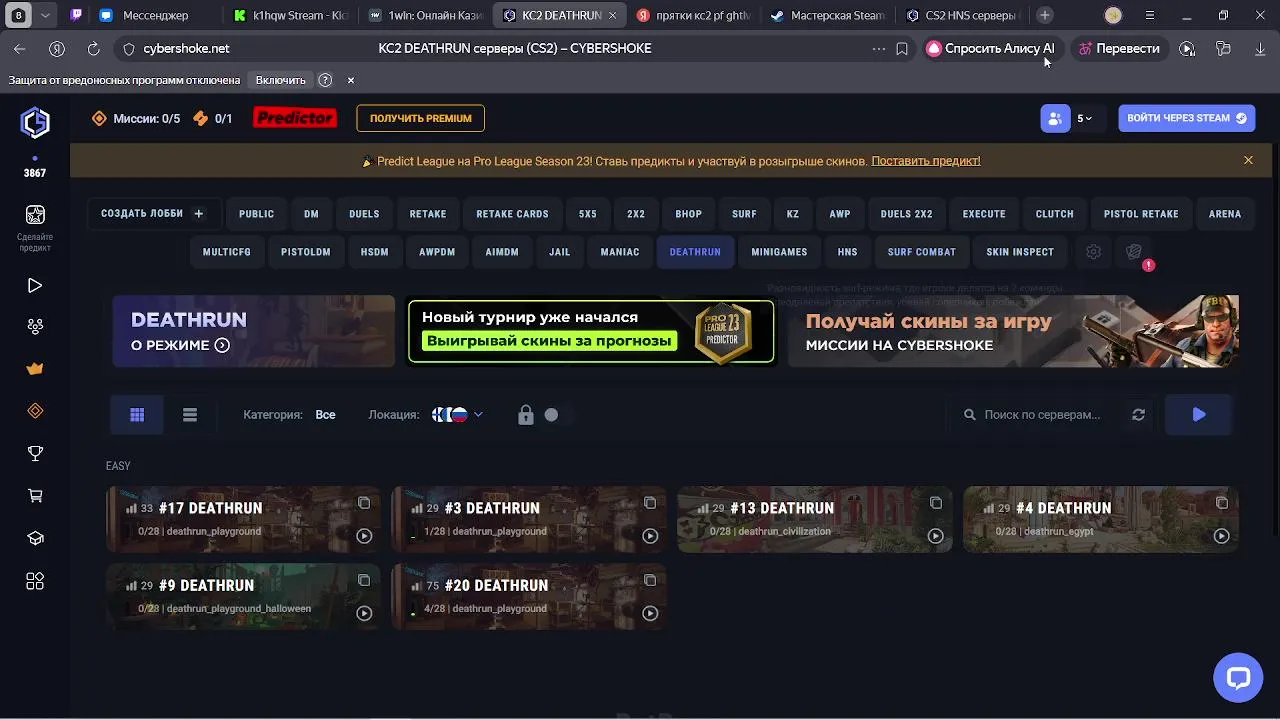
Task: Open the trophy icon in sidebar
Action: coord(35,453)
